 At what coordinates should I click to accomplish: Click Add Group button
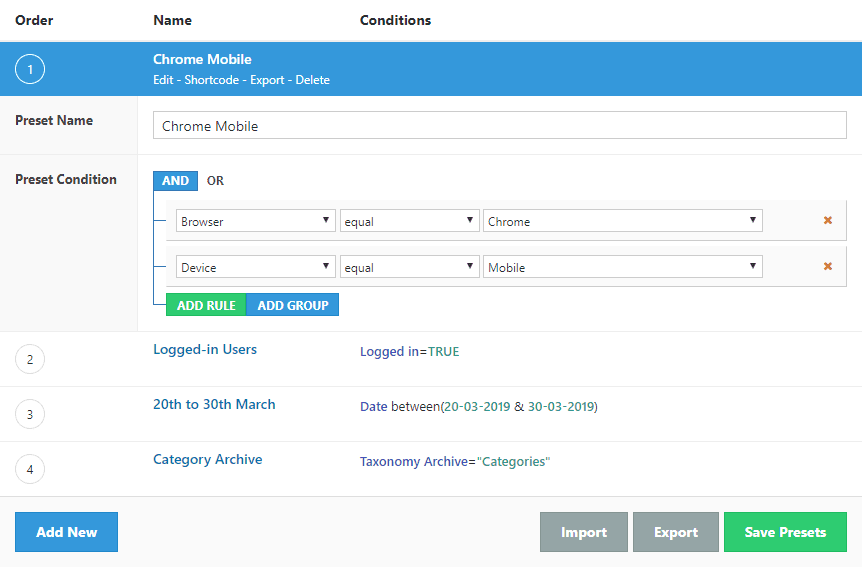[292, 305]
